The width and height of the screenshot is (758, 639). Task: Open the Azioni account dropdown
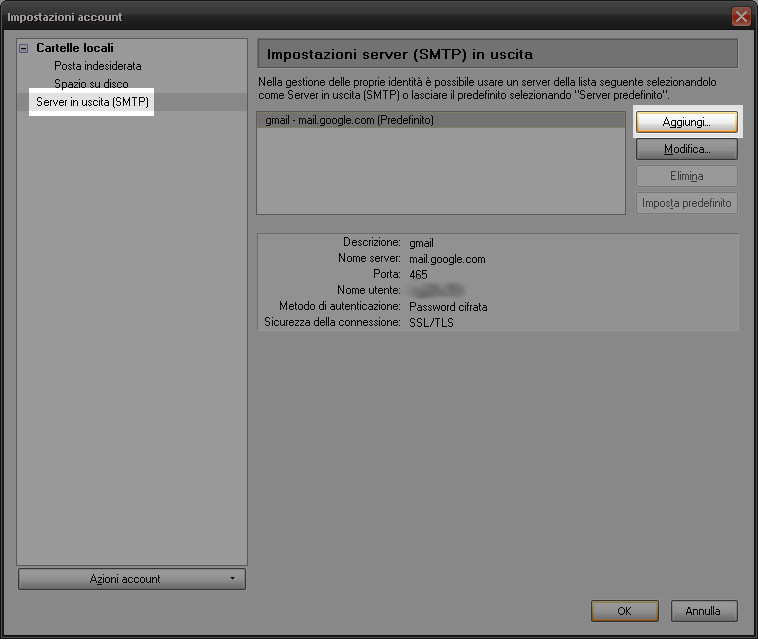pyautogui.click(x=131, y=579)
